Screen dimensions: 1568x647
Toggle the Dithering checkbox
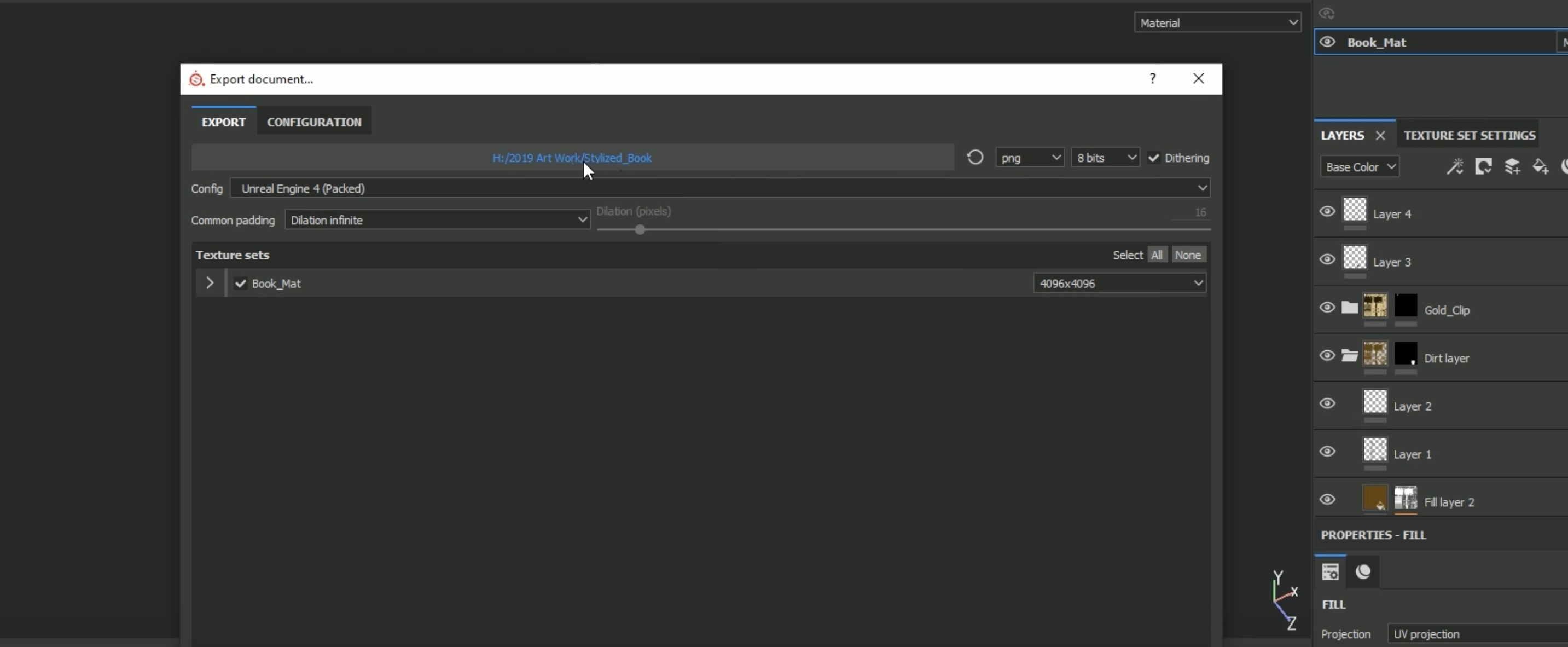pos(1153,158)
